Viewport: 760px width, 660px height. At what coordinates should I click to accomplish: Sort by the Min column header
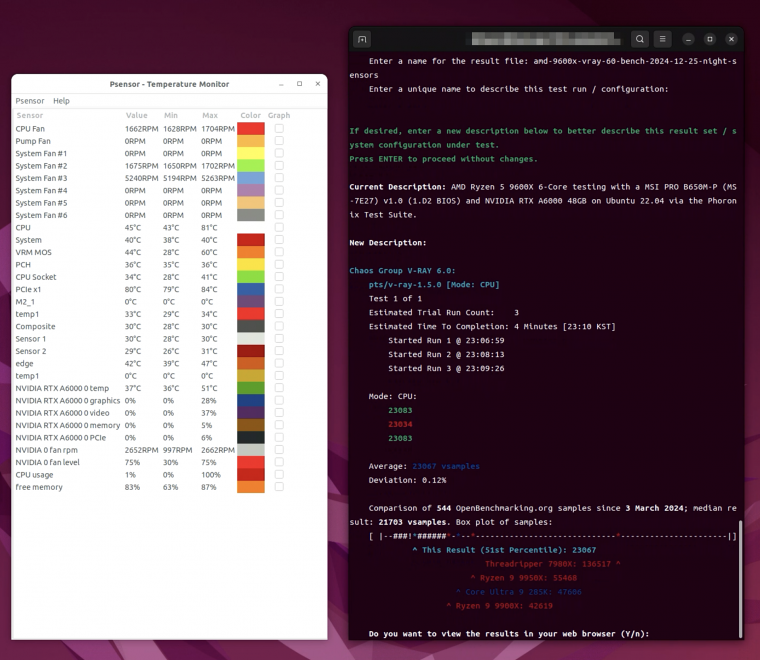pos(171,115)
